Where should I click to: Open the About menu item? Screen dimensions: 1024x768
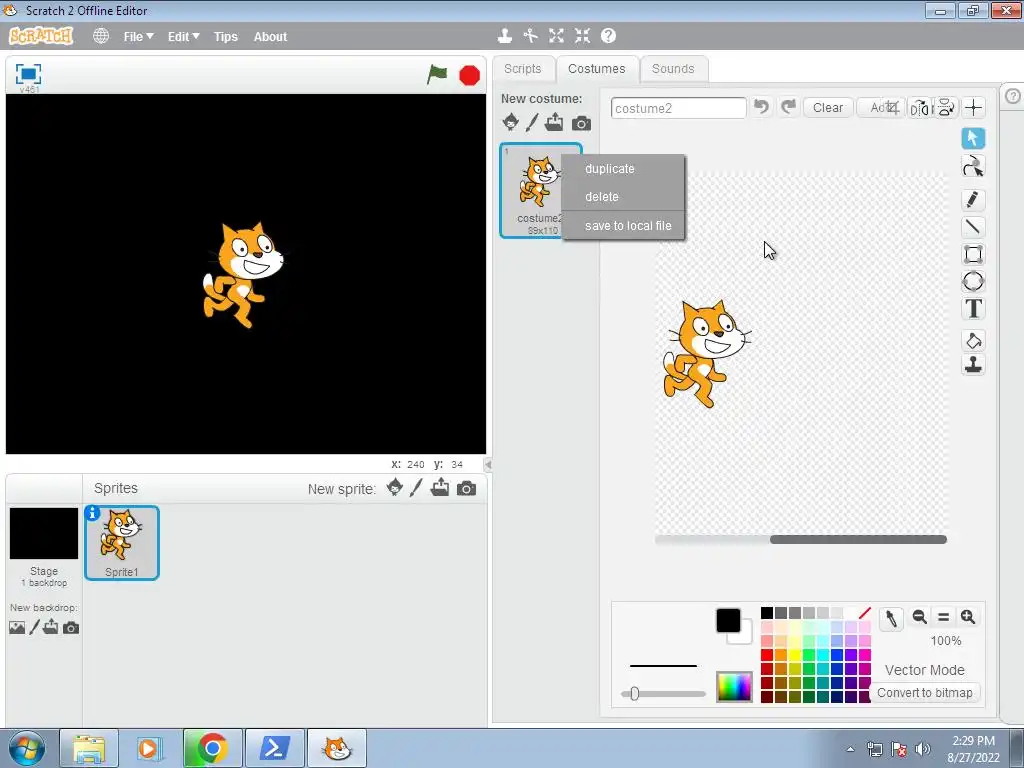pyautogui.click(x=270, y=37)
